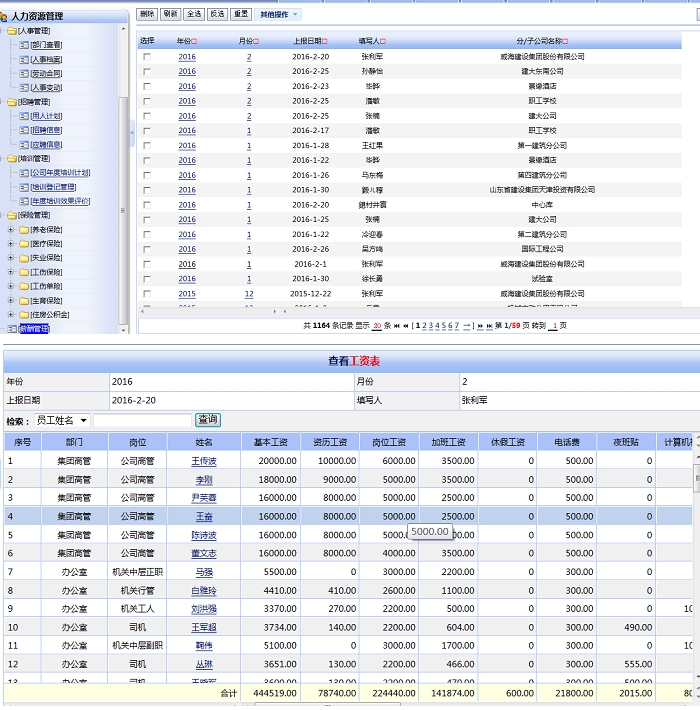The image size is (700, 710).
Task: Sort by 分/子公司名称 using the red sort icon
Action: [x=565, y=41]
